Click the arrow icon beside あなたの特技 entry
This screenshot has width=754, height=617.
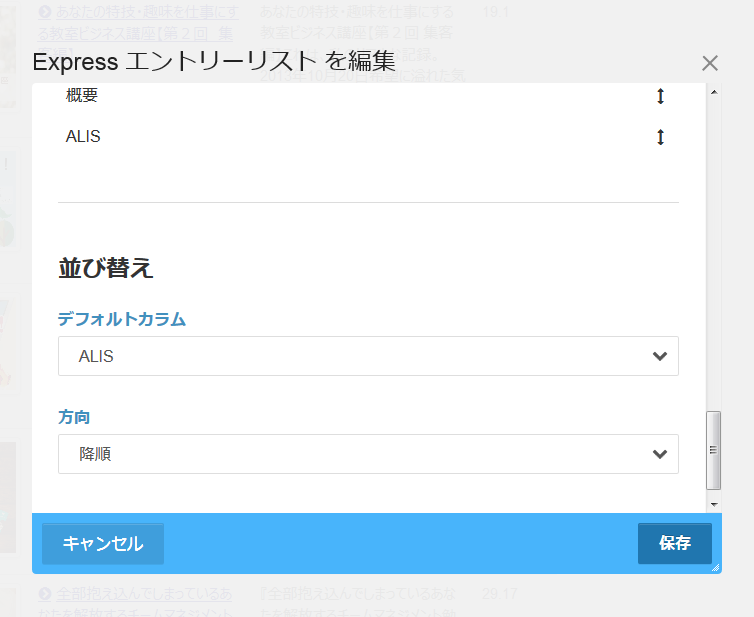click(45, 12)
